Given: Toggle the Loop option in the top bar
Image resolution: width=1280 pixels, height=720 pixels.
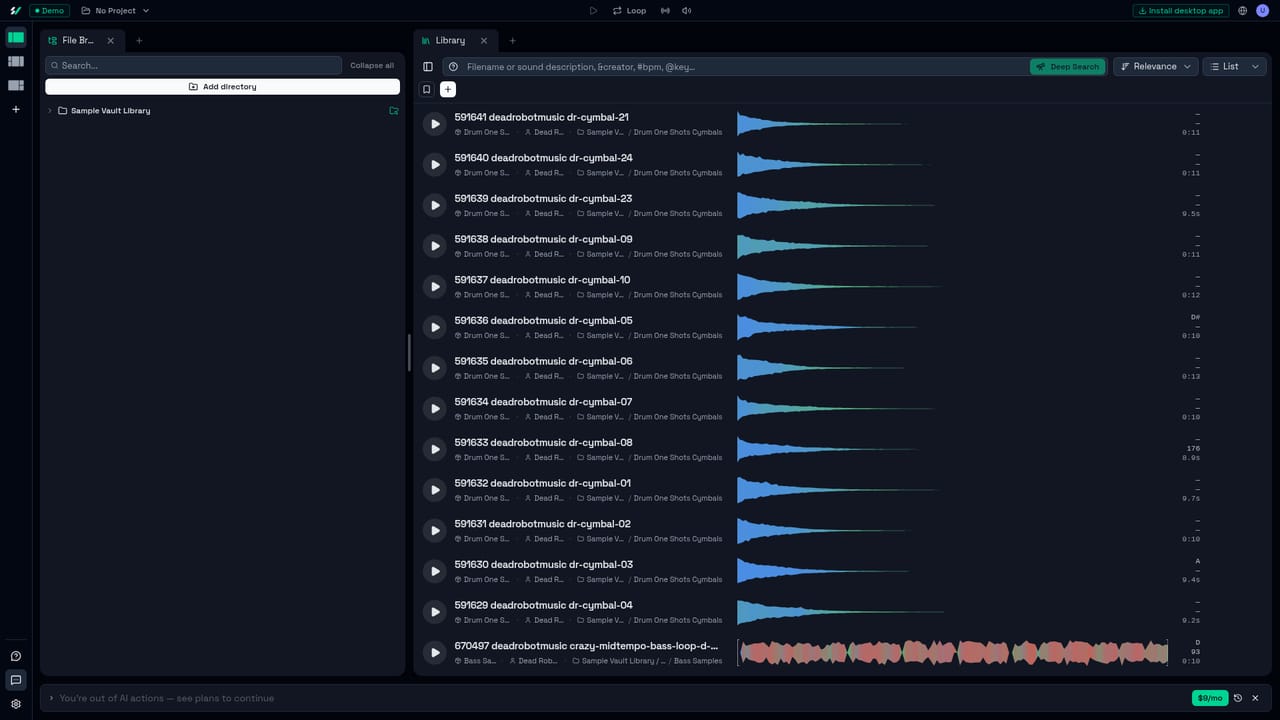Looking at the screenshot, I should (629, 11).
